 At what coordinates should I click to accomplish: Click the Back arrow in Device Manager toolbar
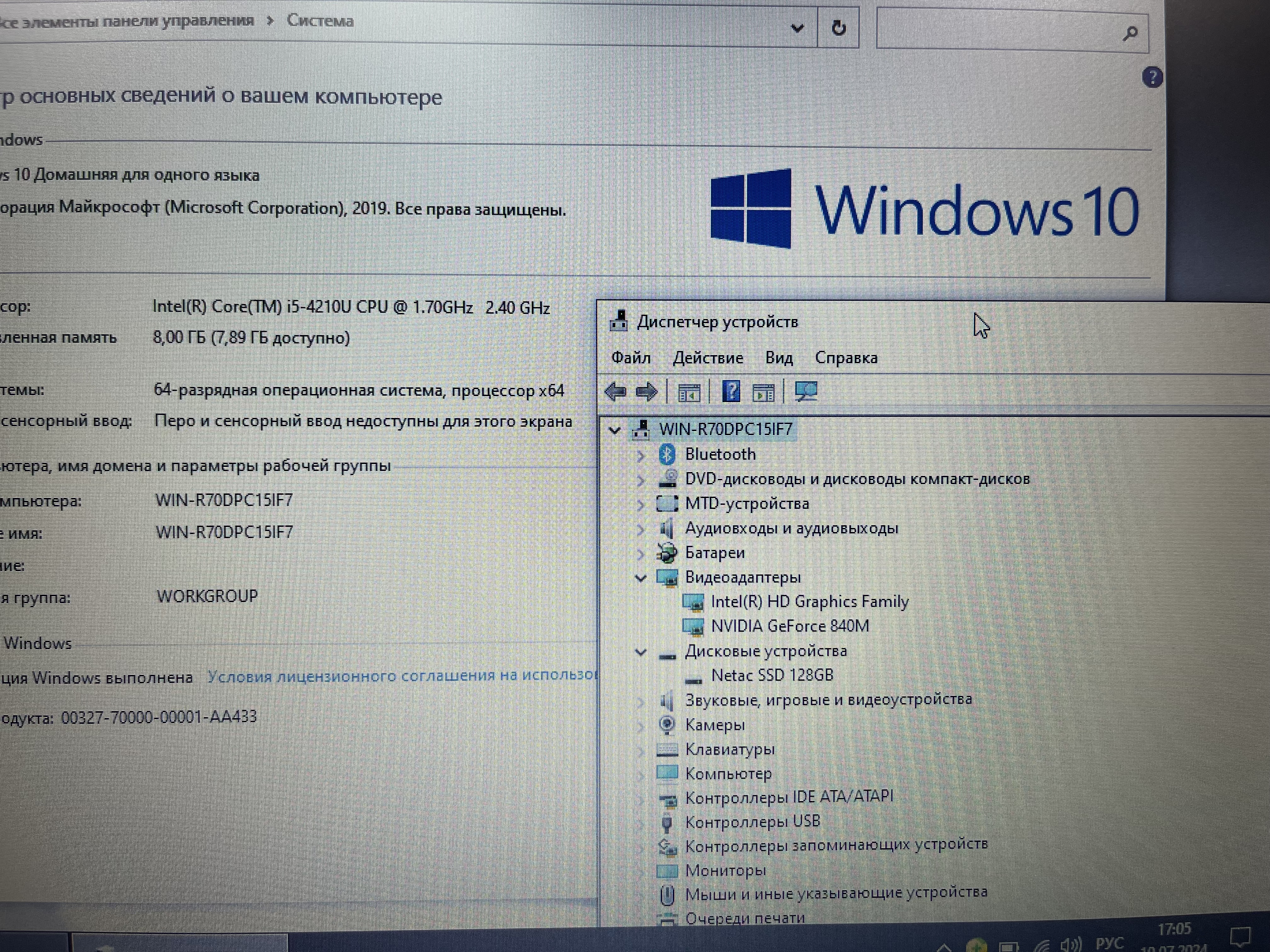coord(615,392)
